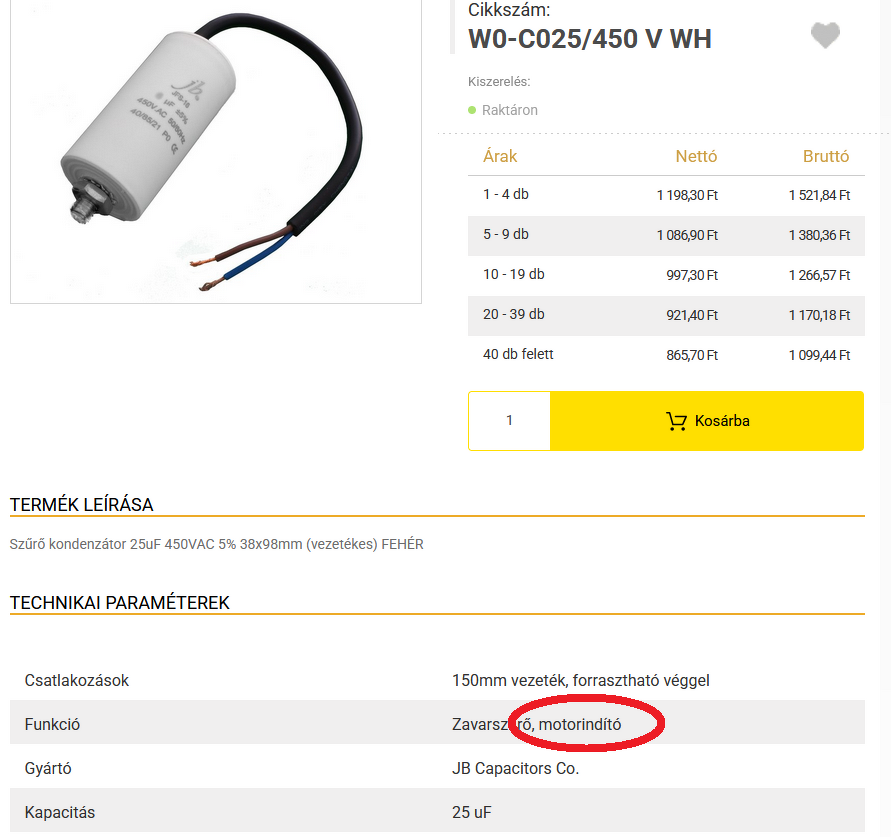Viewport: 891px width, 837px height.
Task: Select the 1 - 4 db price row
Action: [x=666, y=195]
